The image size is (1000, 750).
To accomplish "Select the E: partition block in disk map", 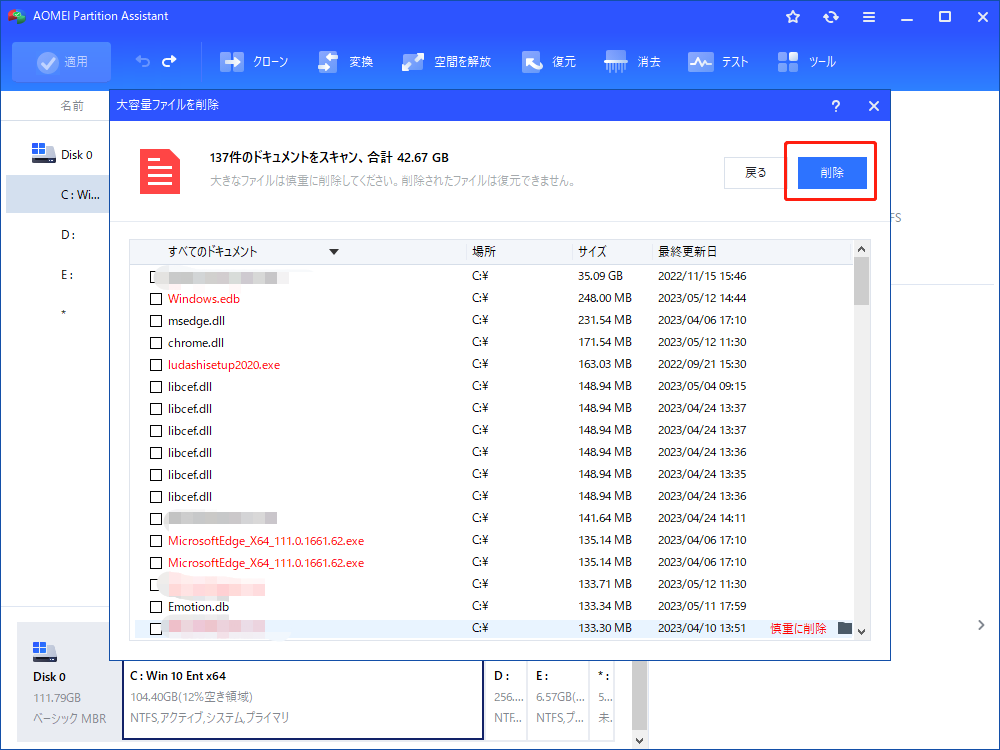I will pyautogui.click(x=559, y=698).
